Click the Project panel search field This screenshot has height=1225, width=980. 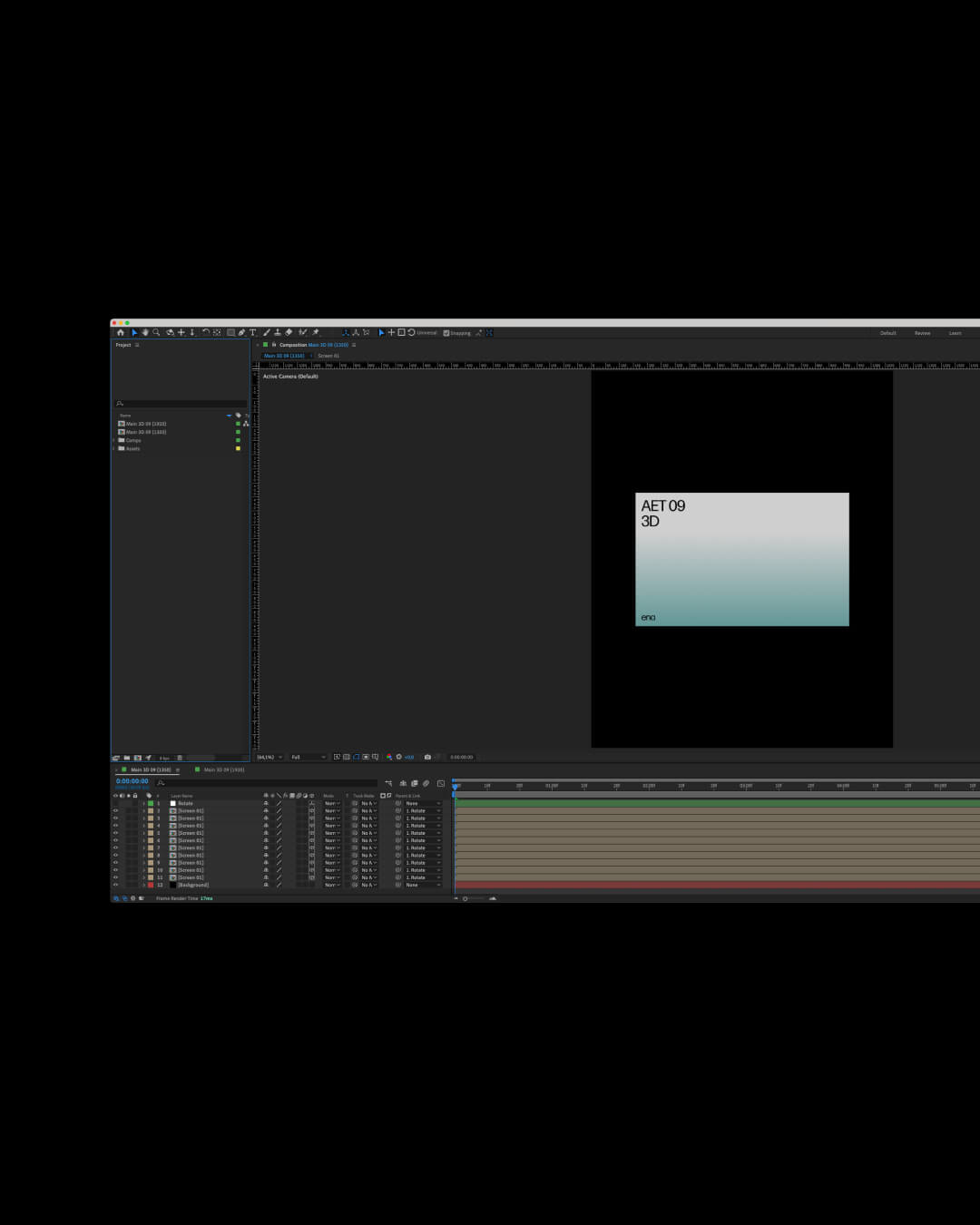[181, 404]
